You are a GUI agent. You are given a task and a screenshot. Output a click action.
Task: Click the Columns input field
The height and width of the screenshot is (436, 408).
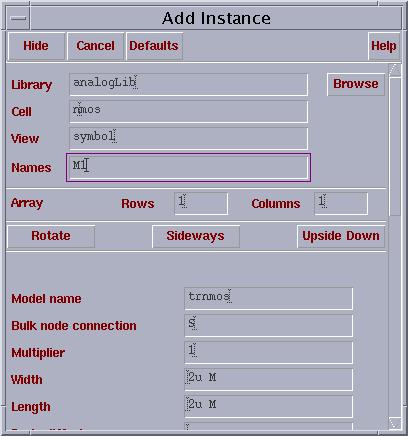tap(341, 203)
